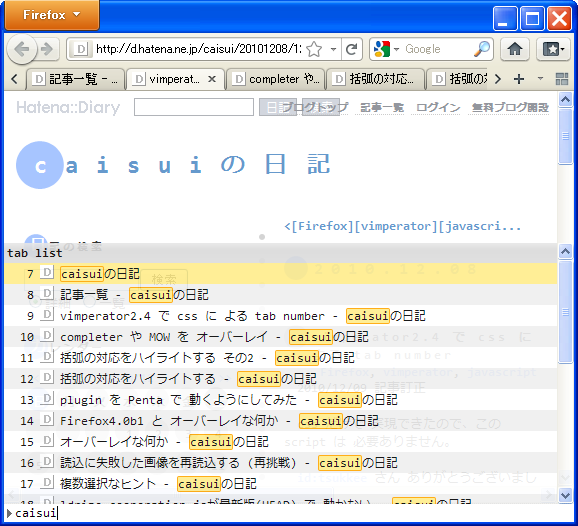Image resolution: width=578 pixels, height=526 pixels.
Task: Select entry 14 Firefox4.0b1 と オーバーレイ
Action: tap(281, 421)
